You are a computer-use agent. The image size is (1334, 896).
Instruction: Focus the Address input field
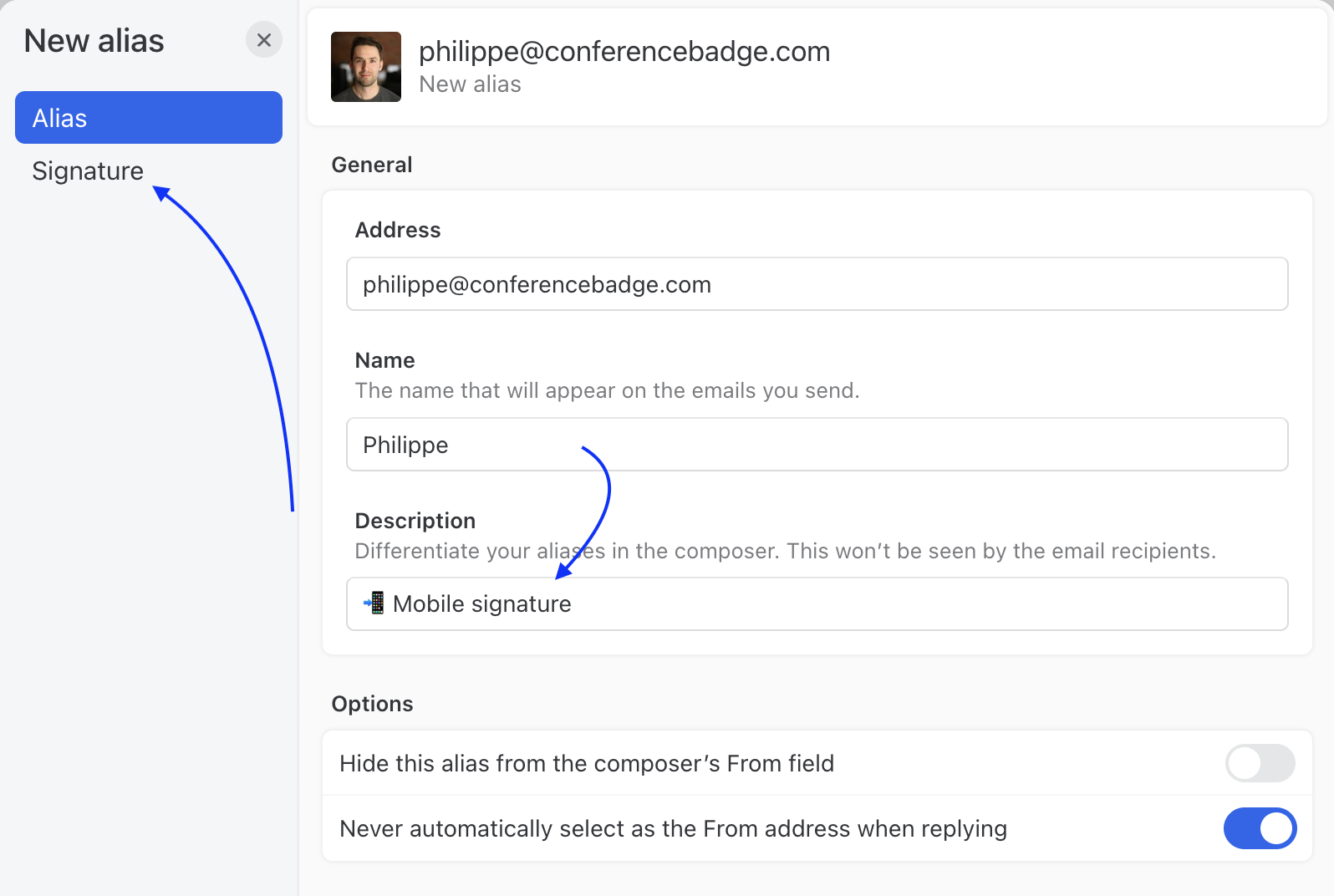(x=817, y=284)
